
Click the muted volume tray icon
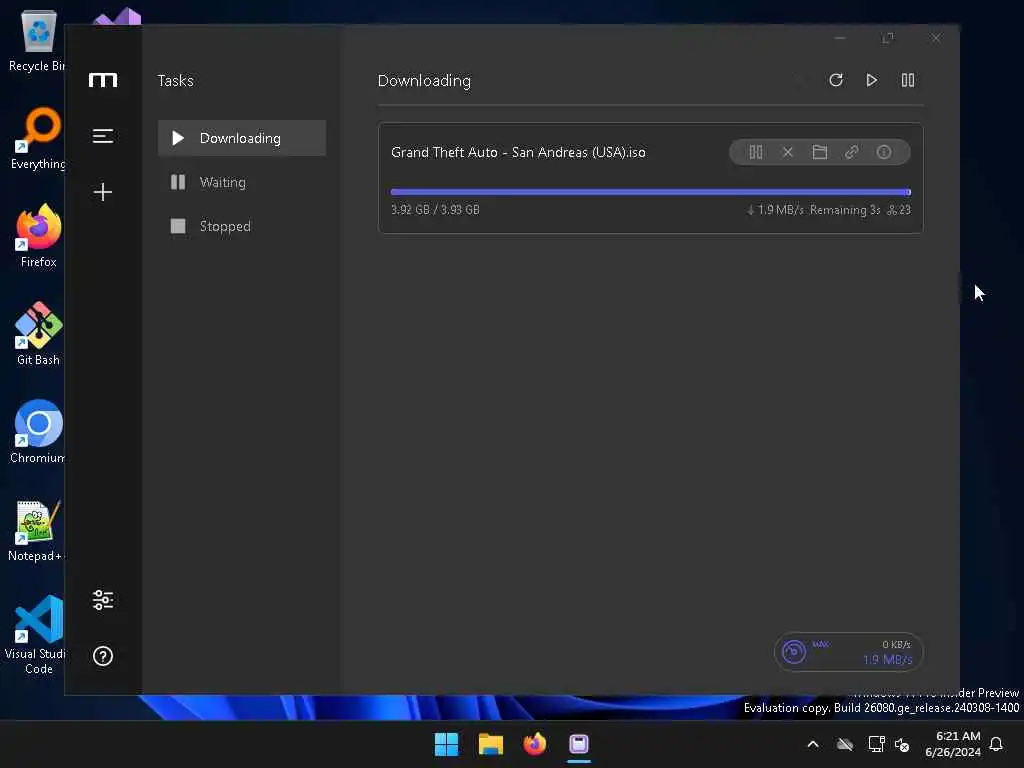tap(902, 744)
